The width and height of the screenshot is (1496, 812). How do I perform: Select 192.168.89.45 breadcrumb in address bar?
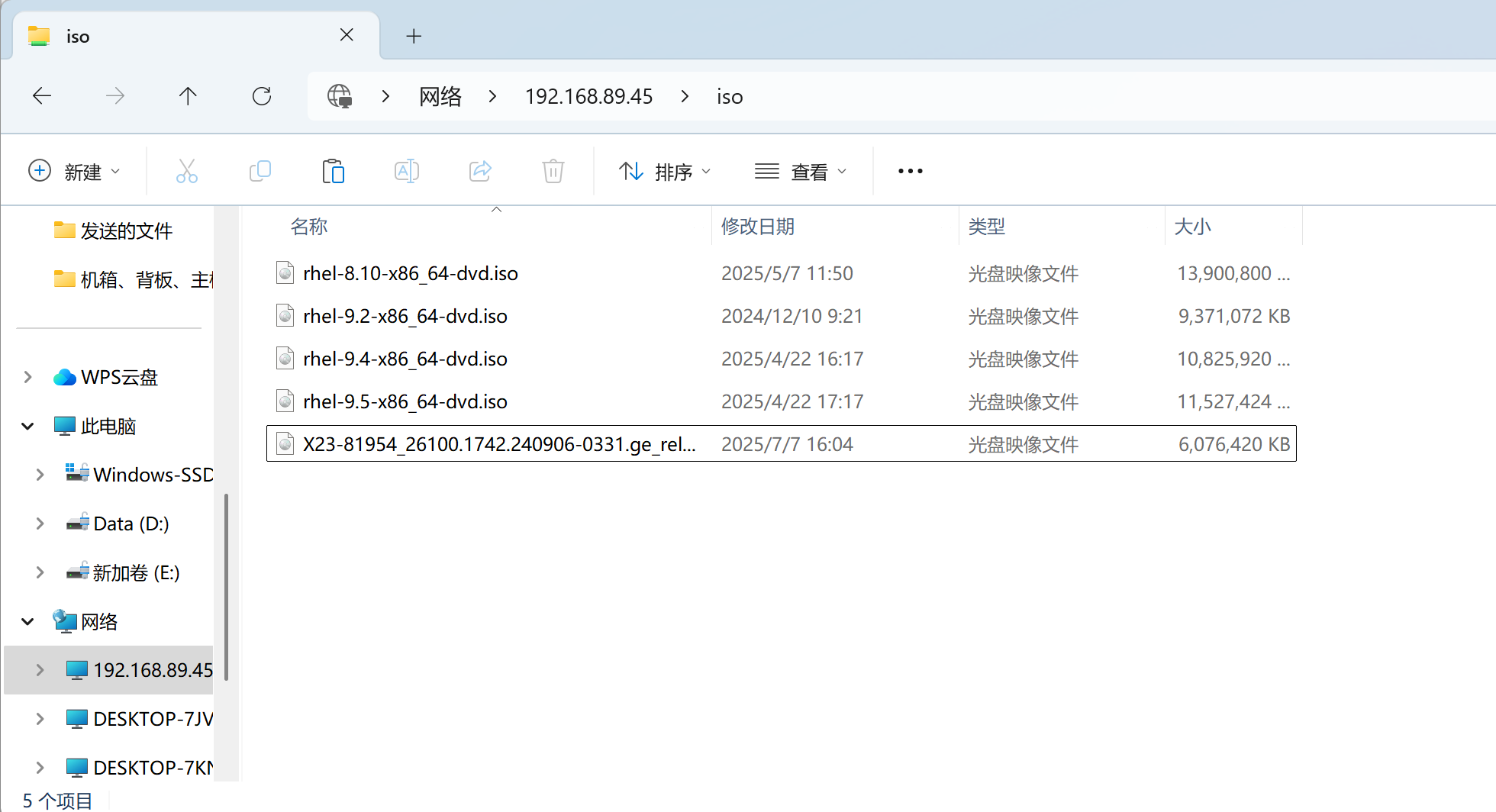[588, 96]
